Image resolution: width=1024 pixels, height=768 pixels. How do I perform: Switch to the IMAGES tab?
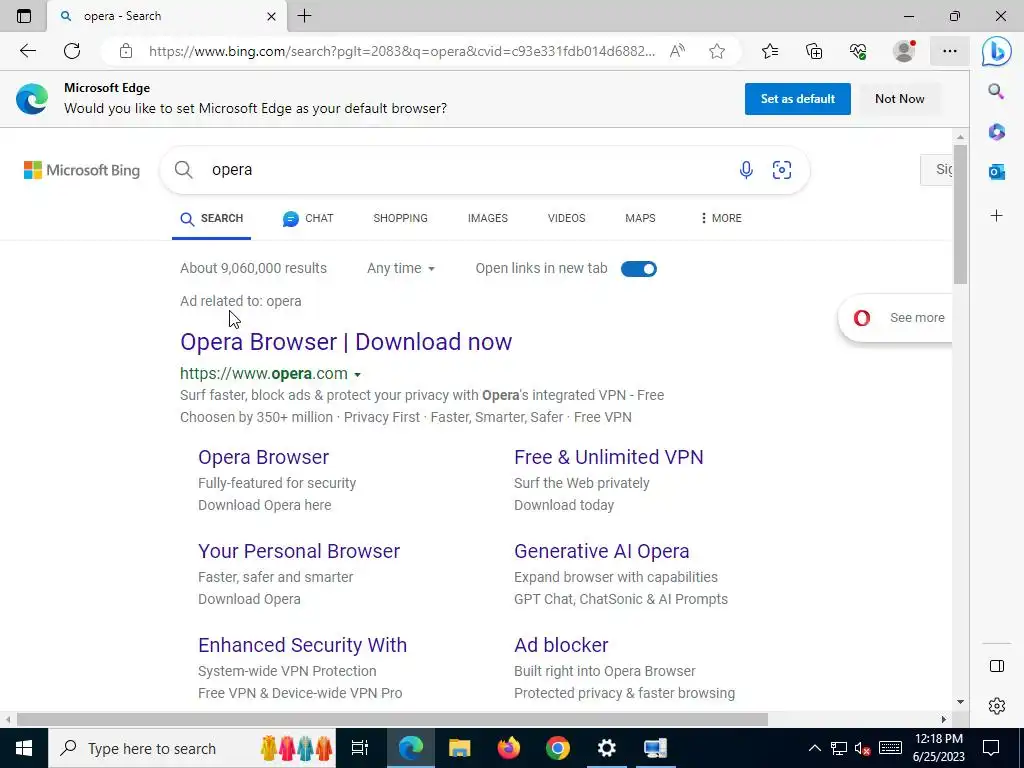click(x=487, y=218)
